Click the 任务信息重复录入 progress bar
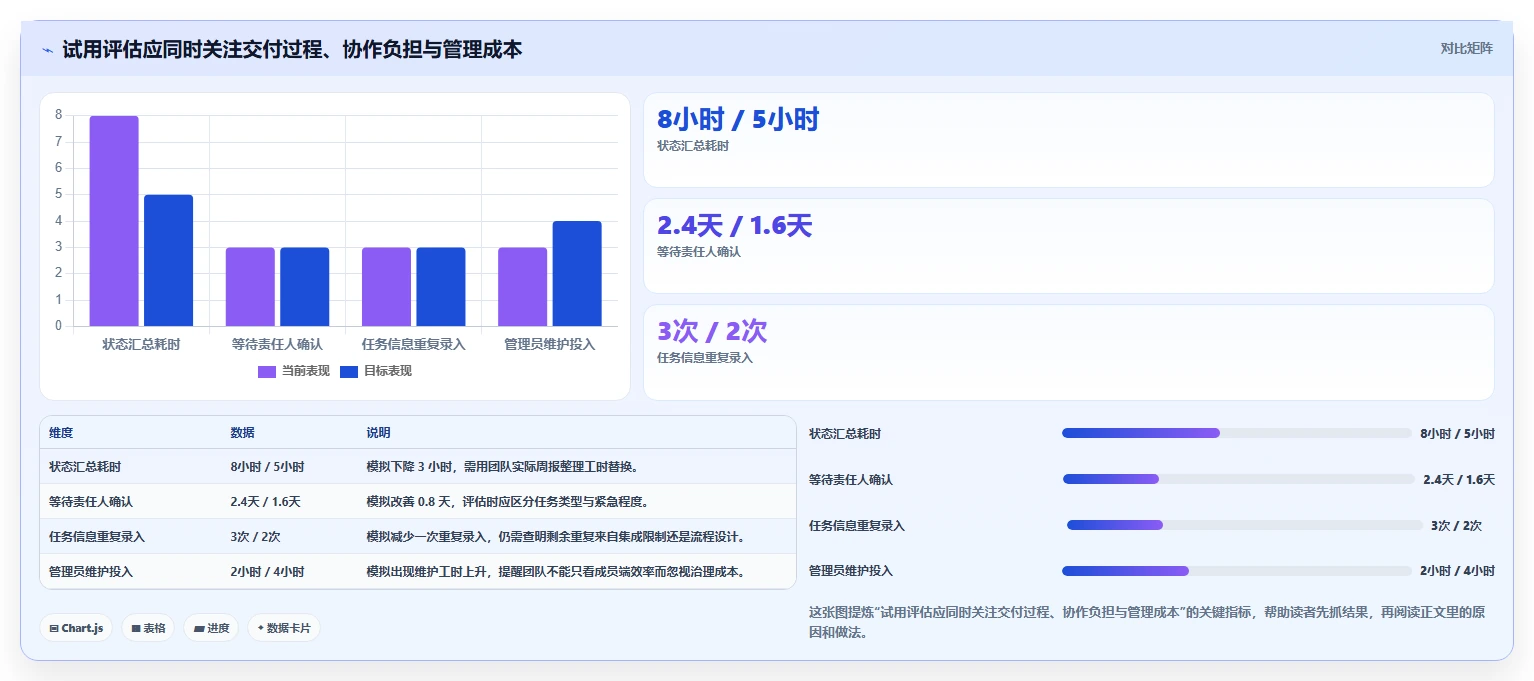The height and width of the screenshot is (681, 1534). pyautogui.click(x=1245, y=525)
